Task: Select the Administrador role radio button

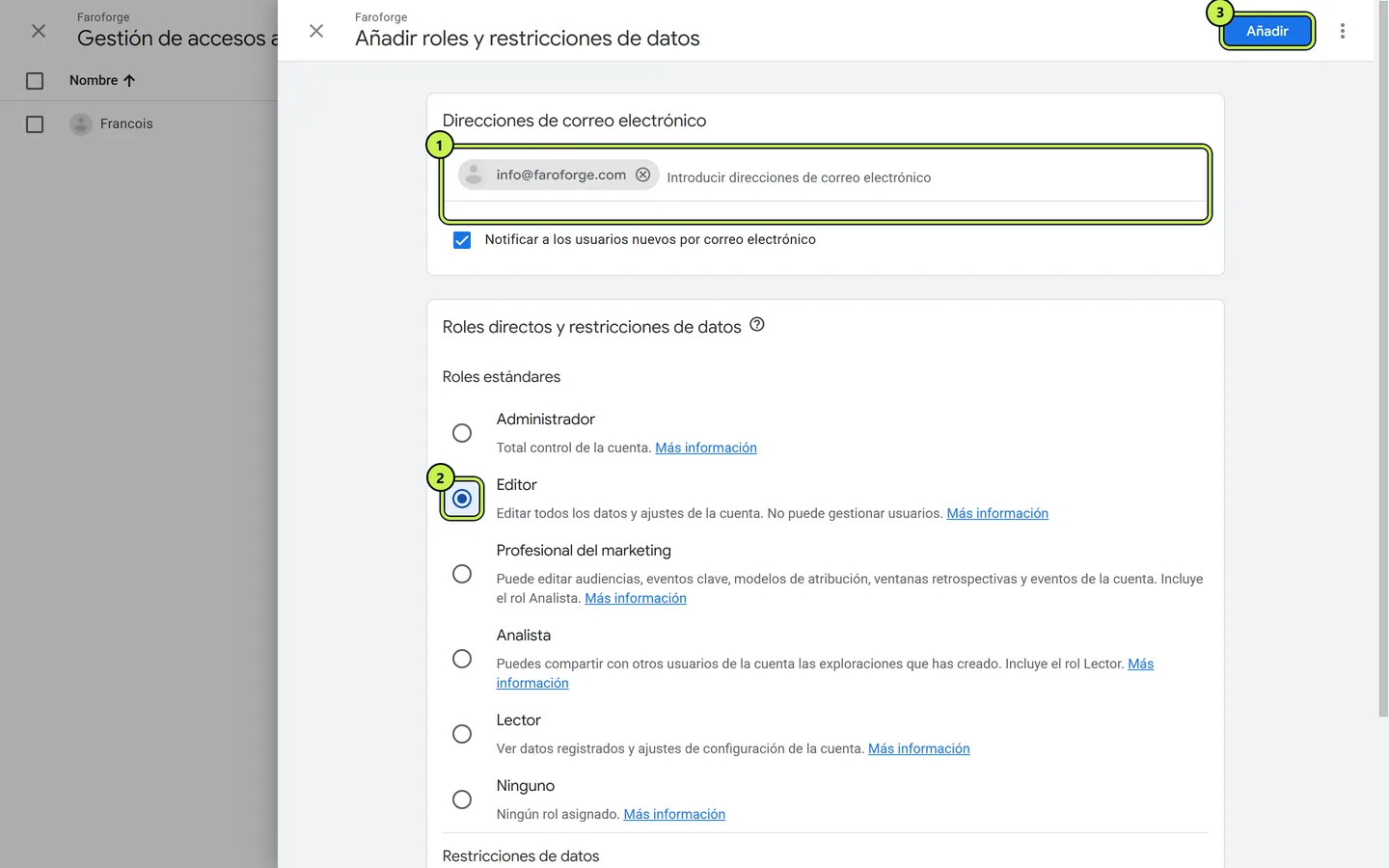Action: (x=462, y=433)
